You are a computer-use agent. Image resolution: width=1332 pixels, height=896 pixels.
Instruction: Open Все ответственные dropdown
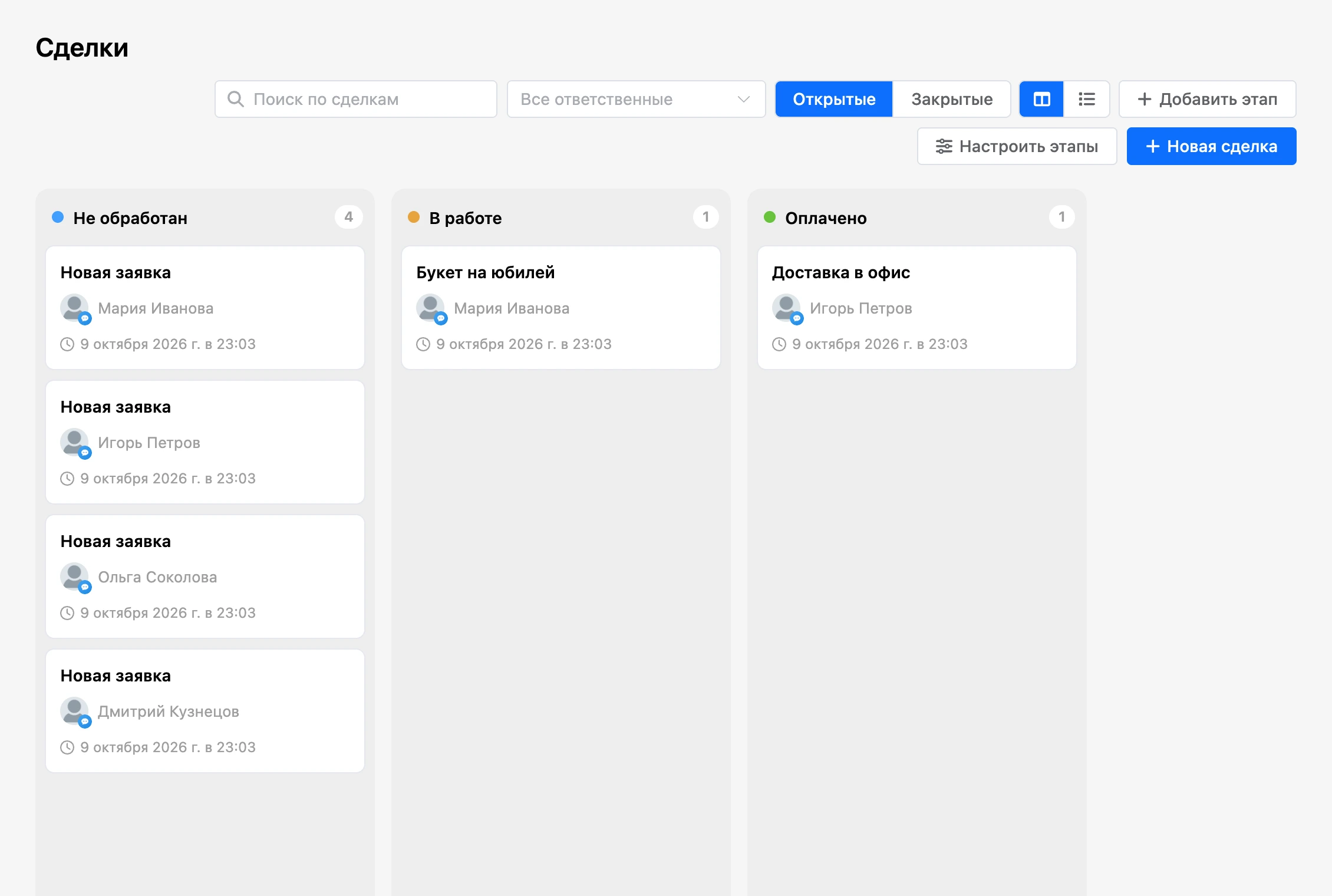(636, 99)
